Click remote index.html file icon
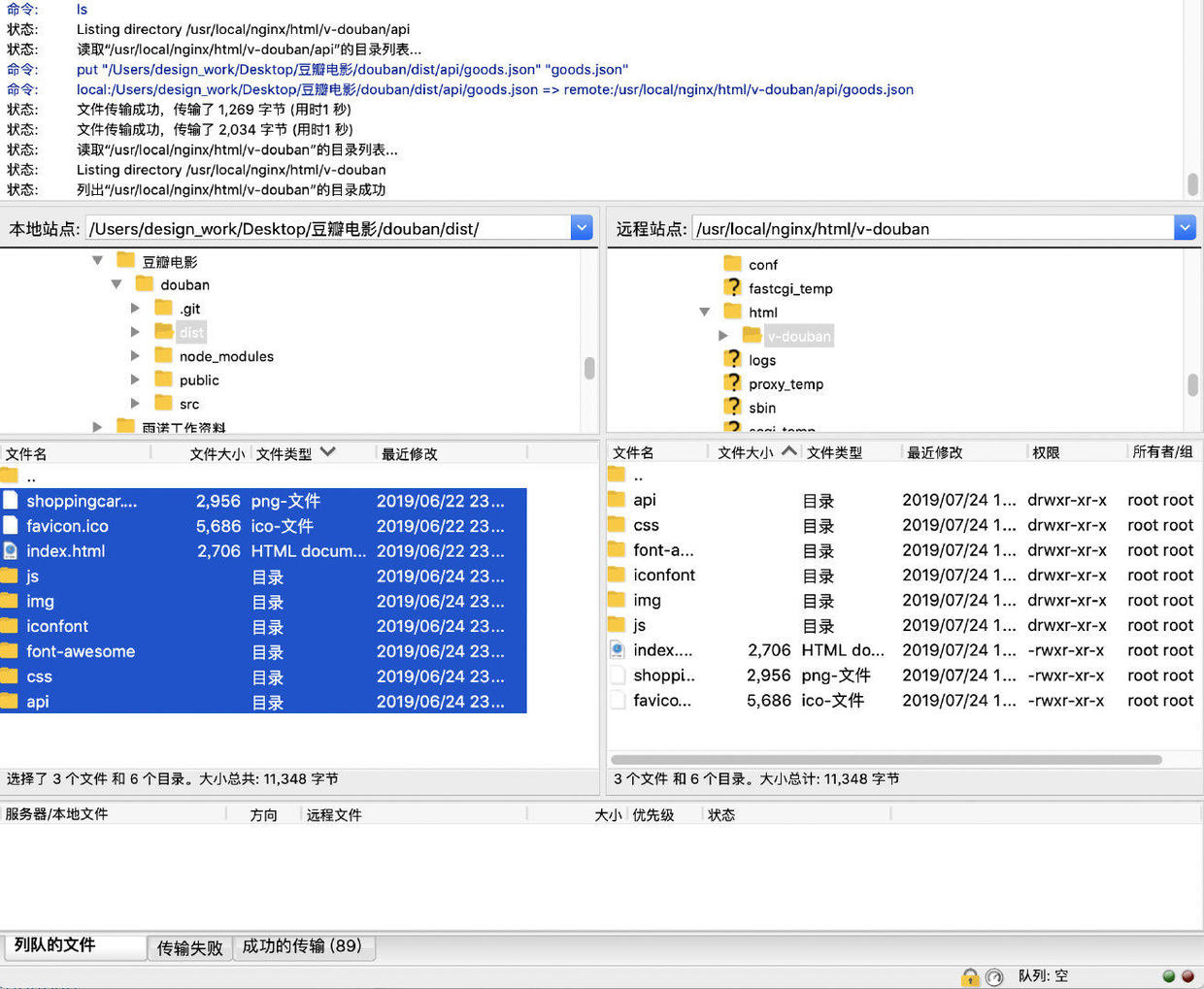This screenshot has width=1204, height=989. 617,649
